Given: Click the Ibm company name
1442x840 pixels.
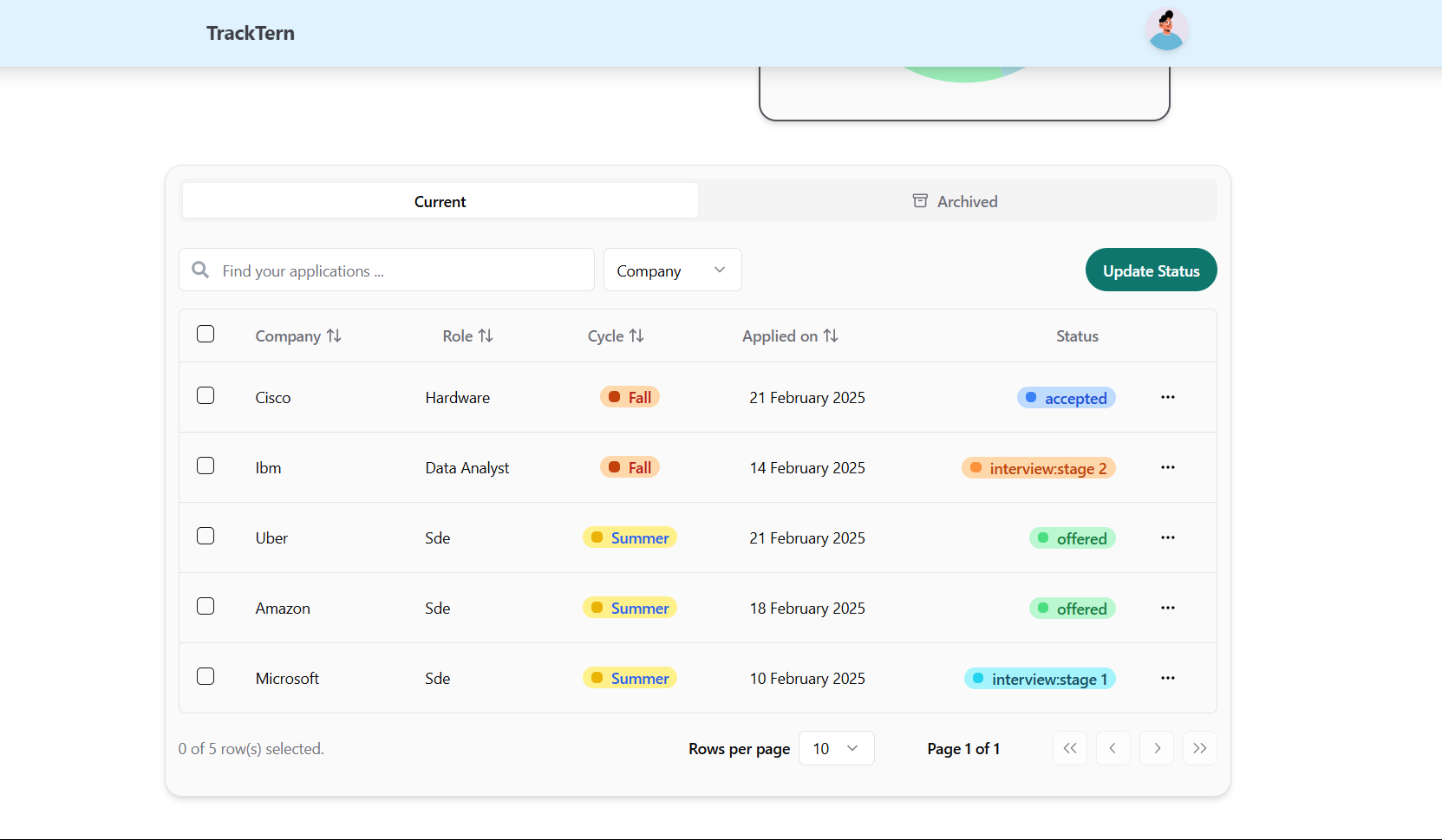Looking at the screenshot, I should coord(268,468).
